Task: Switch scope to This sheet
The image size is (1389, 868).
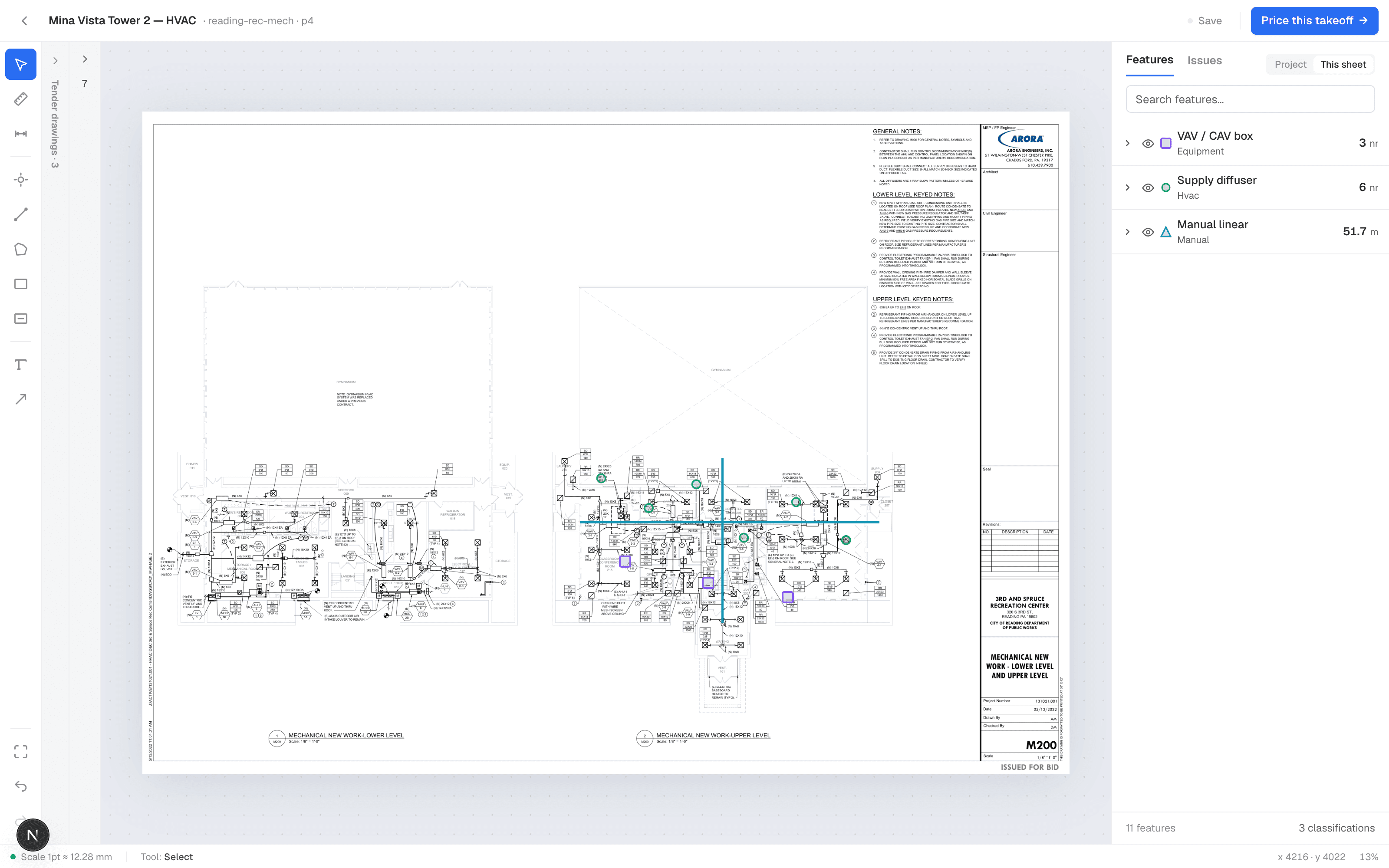Action: (1343, 64)
